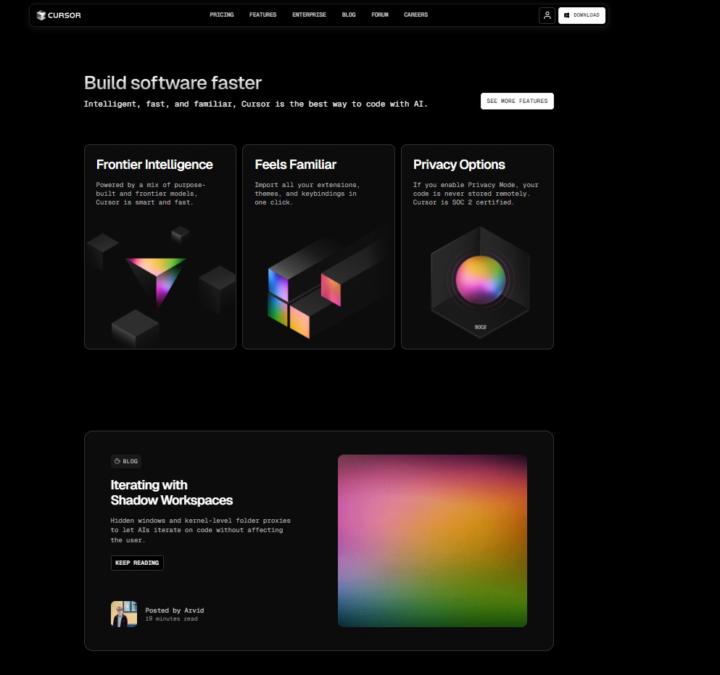Open the Frontier Intelligence card heading
Screen dimensions: 720x675
(x=154, y=165)
